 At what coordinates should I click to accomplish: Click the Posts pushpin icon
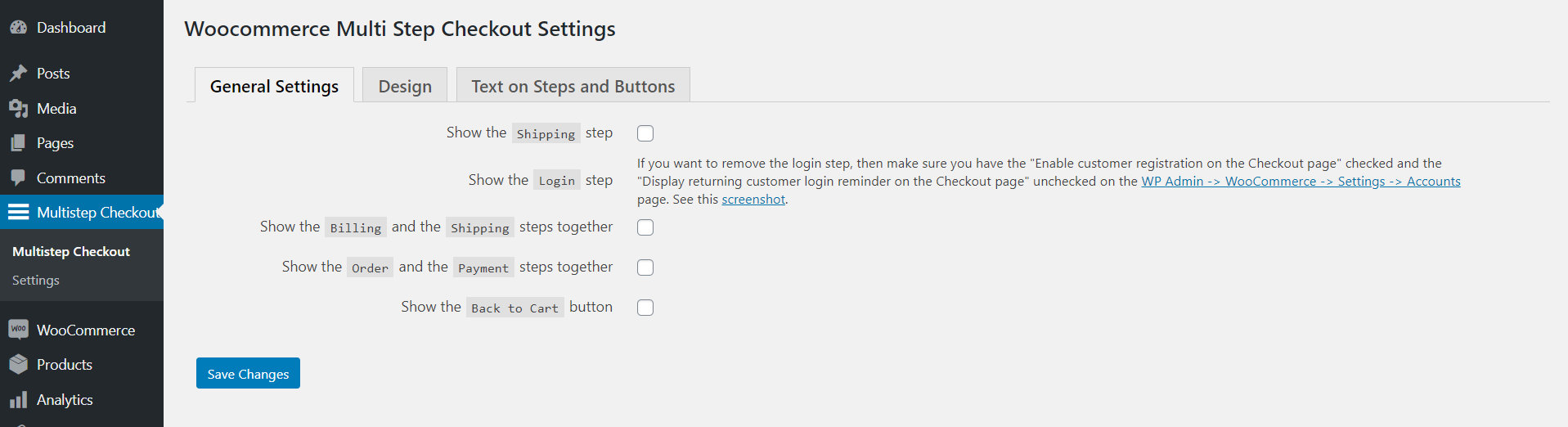pyautogui.click(x=18, y=74)
